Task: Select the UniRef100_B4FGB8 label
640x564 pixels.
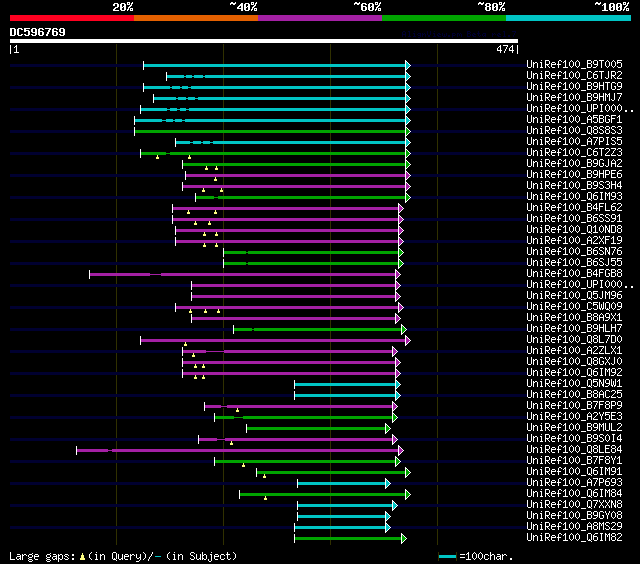Action: point(574,273)
